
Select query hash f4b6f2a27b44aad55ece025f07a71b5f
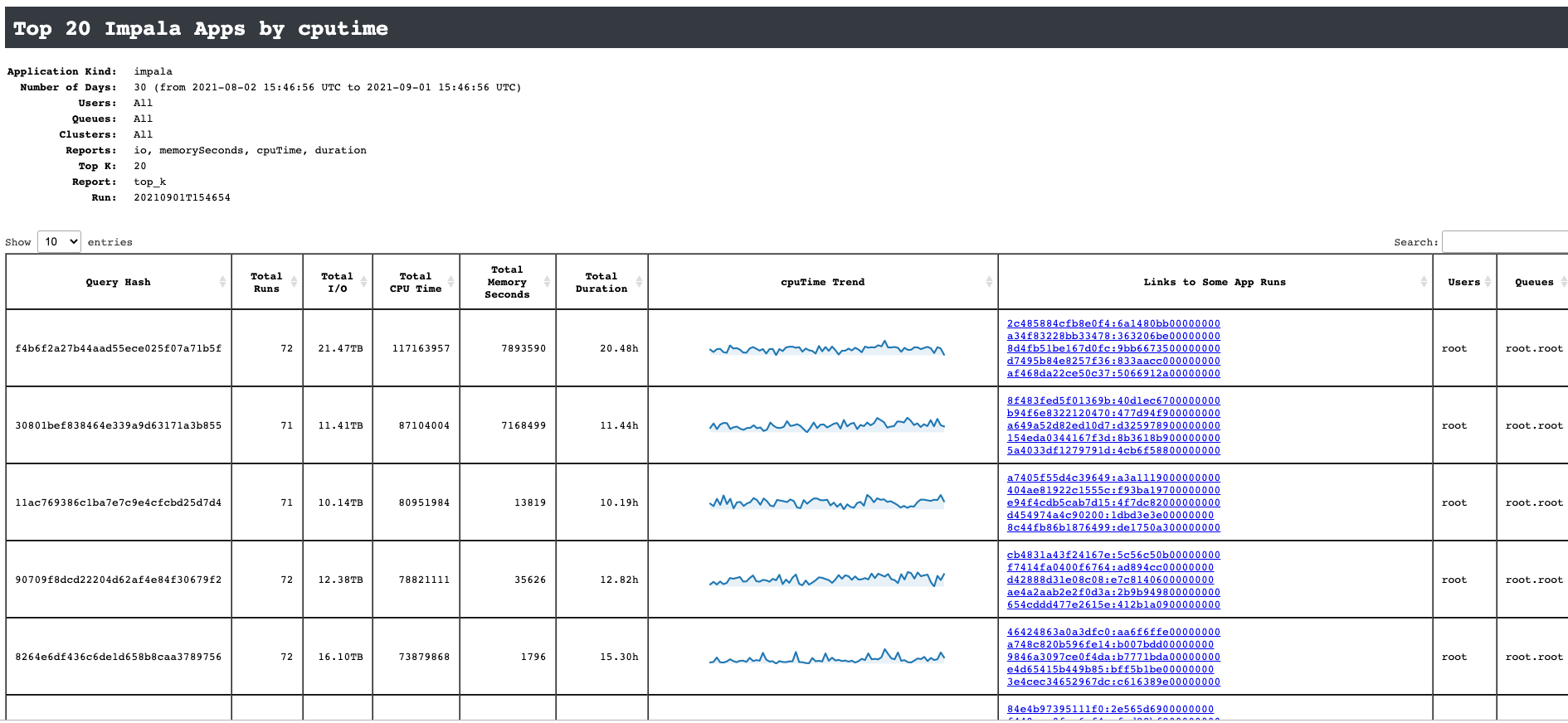pyautogui.click(x=119, y=348)
